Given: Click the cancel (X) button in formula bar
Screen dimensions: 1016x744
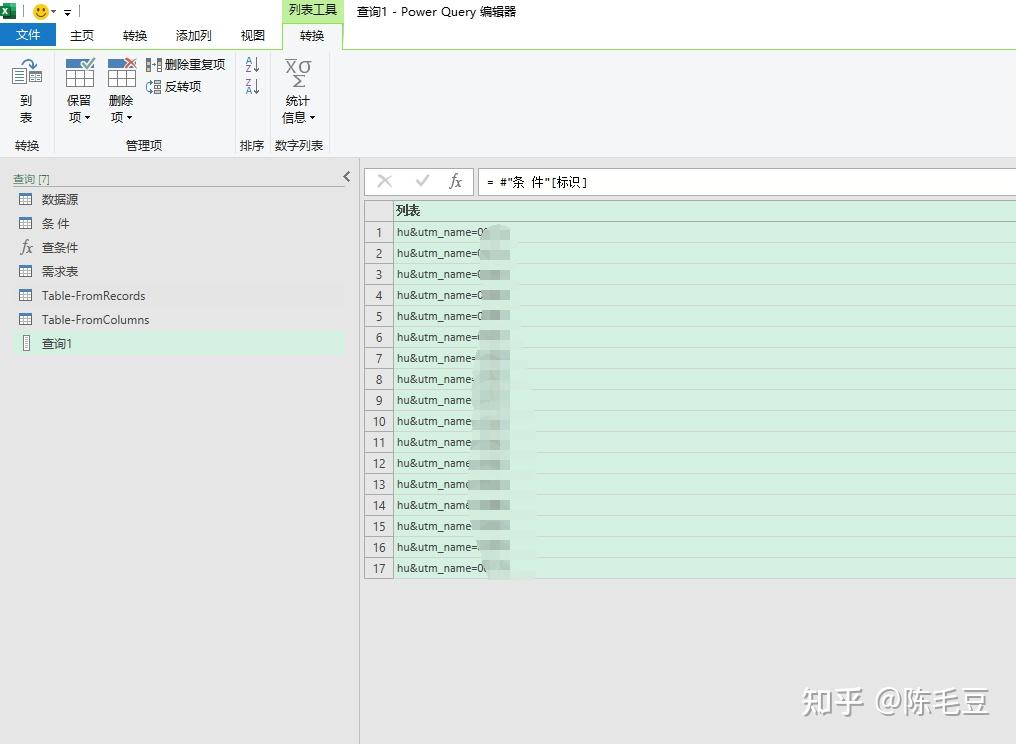Looking at the screenshot, I should [384, 181].
